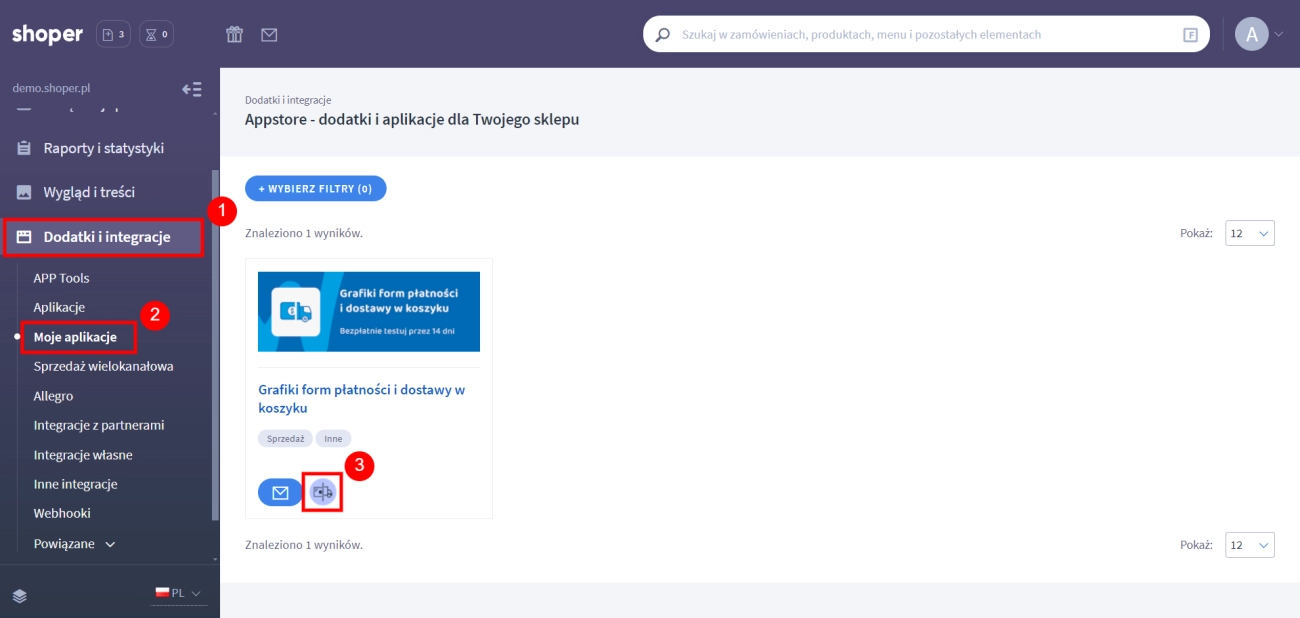
Task: Open the documents counter icon showing 3
Action: click(x=113, y=35)
